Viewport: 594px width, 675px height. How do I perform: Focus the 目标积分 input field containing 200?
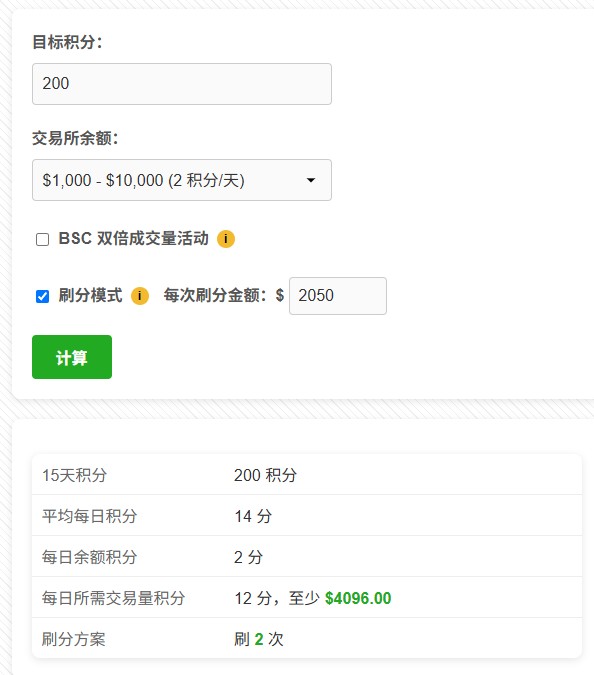[182, 84]
